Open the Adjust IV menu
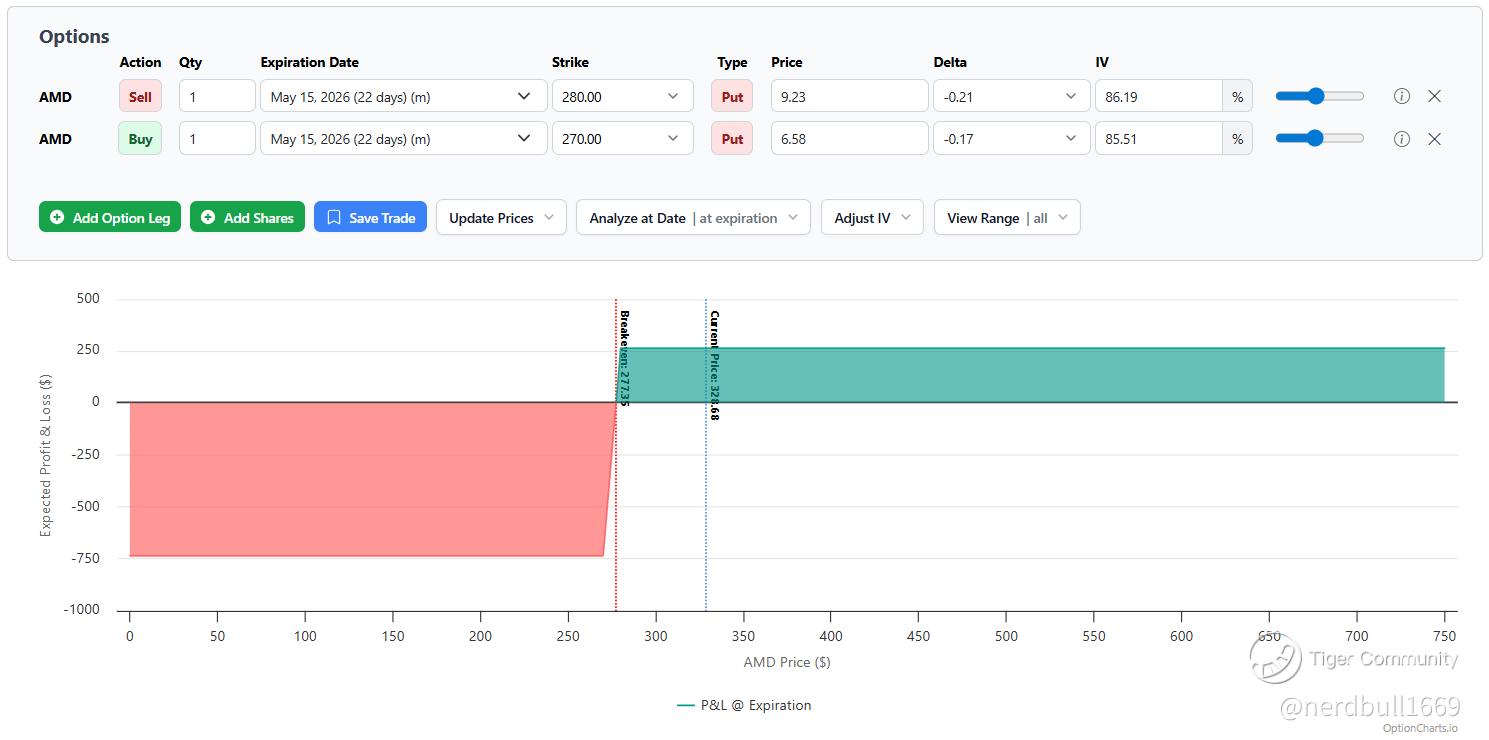This screenshot has height=740, width=1489. [x=871, y=218]
